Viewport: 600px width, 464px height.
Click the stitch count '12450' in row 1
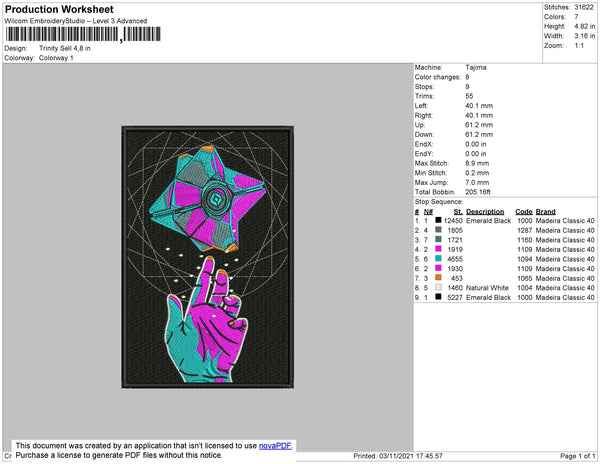click(453, 221)
